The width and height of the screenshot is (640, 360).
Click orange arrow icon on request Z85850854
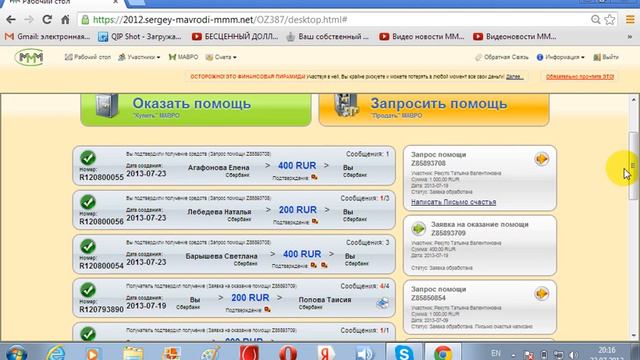(x=542, y=293)
